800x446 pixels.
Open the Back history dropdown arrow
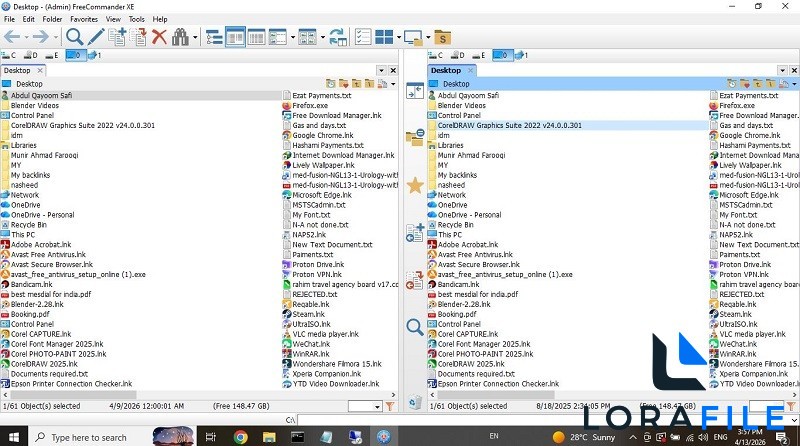pyautogui.click(x=27, y=37)
